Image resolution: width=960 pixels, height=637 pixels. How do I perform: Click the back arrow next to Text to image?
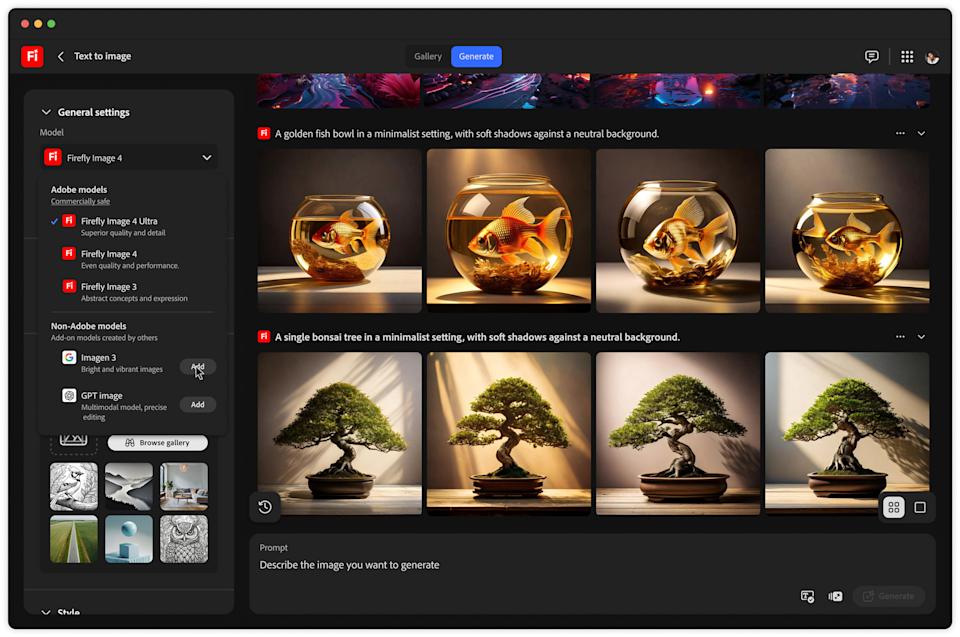(x=59, y=56)
